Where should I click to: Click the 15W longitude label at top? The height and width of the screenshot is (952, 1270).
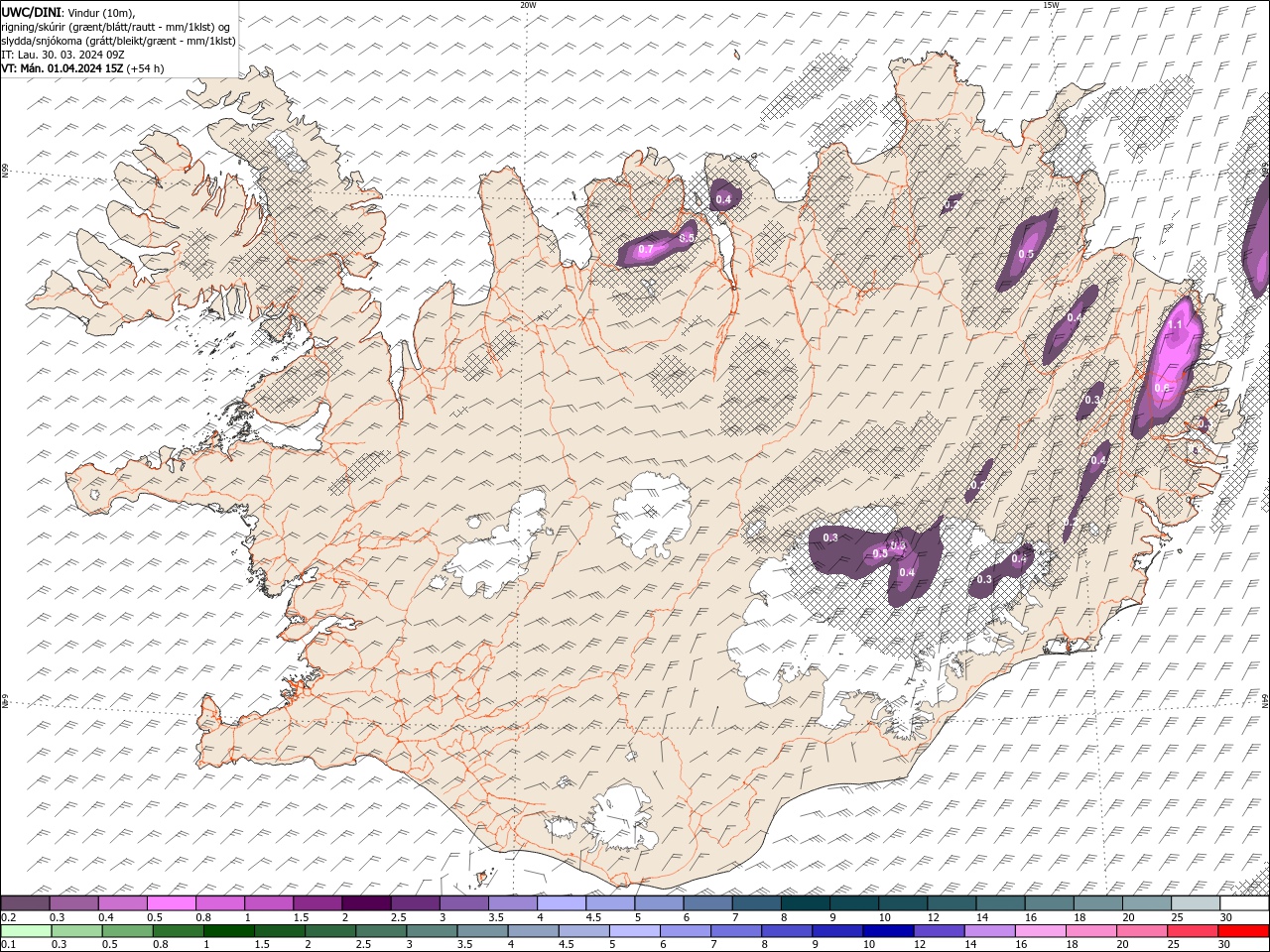1051,5
